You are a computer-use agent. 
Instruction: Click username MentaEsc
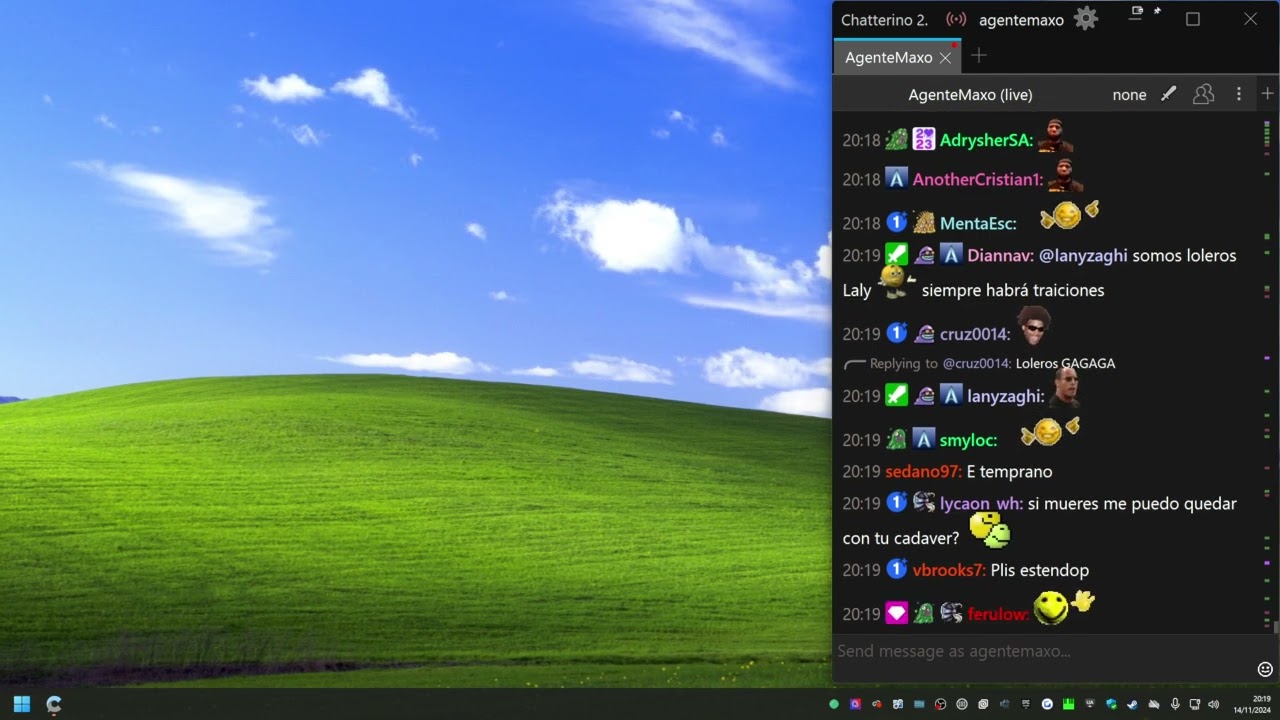[978, 224]
